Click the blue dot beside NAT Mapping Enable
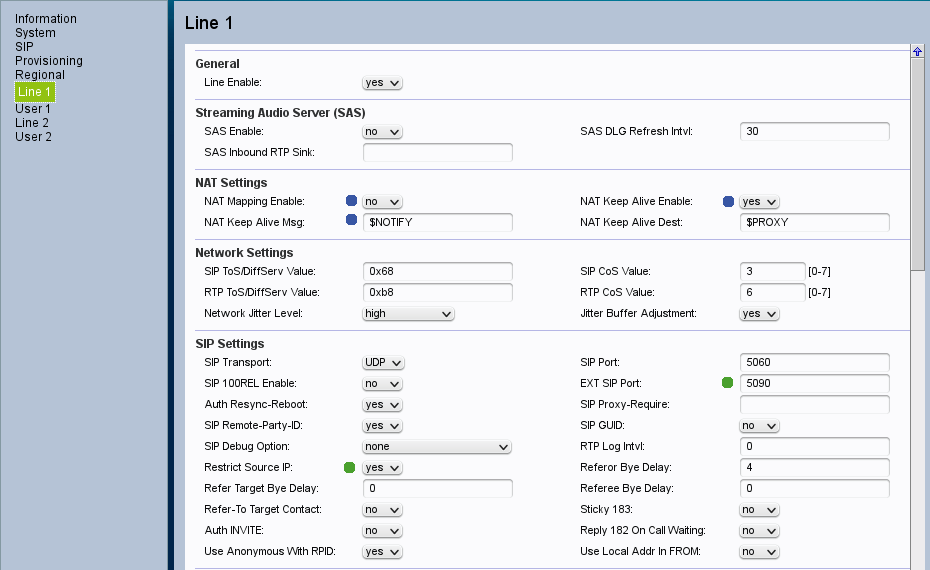Image resolution: width=930 pixels, height=570 pixels. click(x=351, y=201)
